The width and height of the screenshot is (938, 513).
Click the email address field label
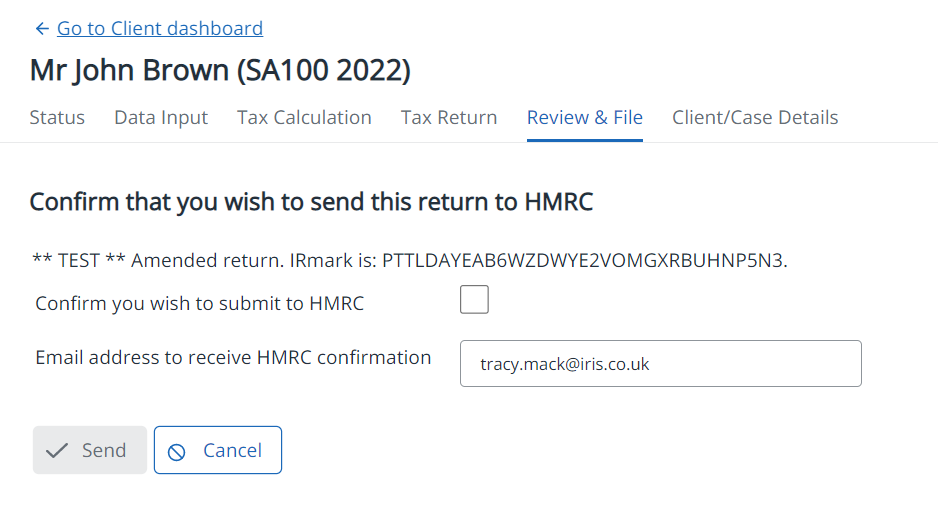(x=233, y=357)
